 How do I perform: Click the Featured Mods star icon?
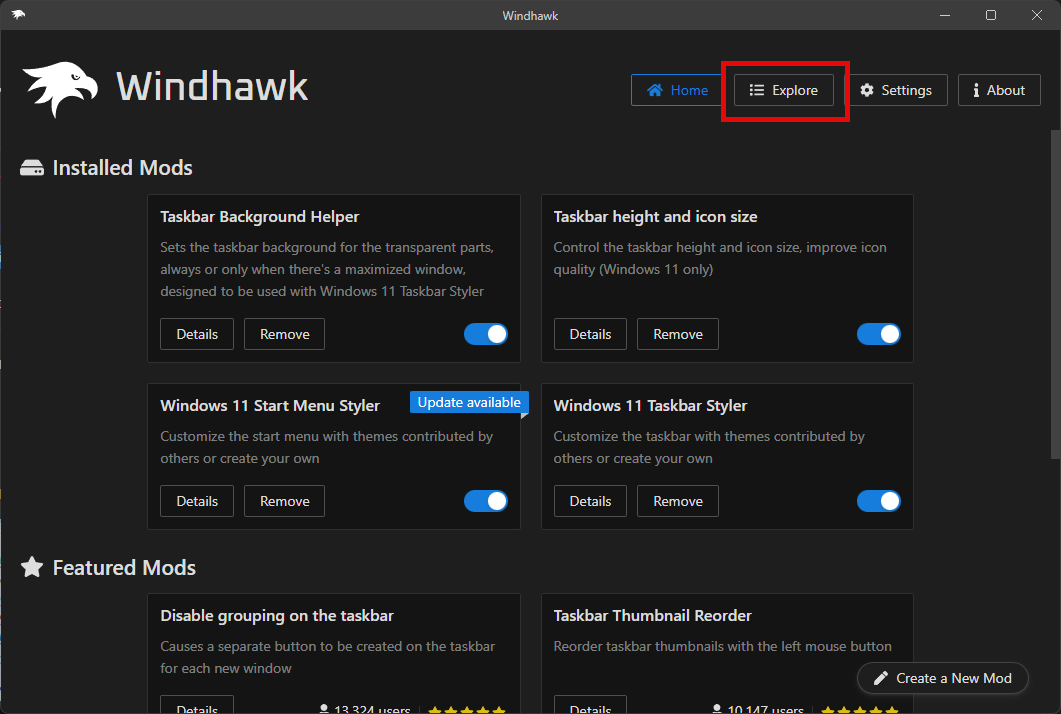[32, 567]
